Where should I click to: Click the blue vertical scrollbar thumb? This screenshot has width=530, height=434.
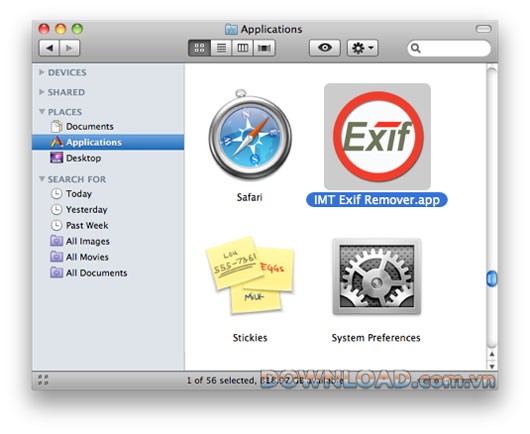[x=492, y=279]
